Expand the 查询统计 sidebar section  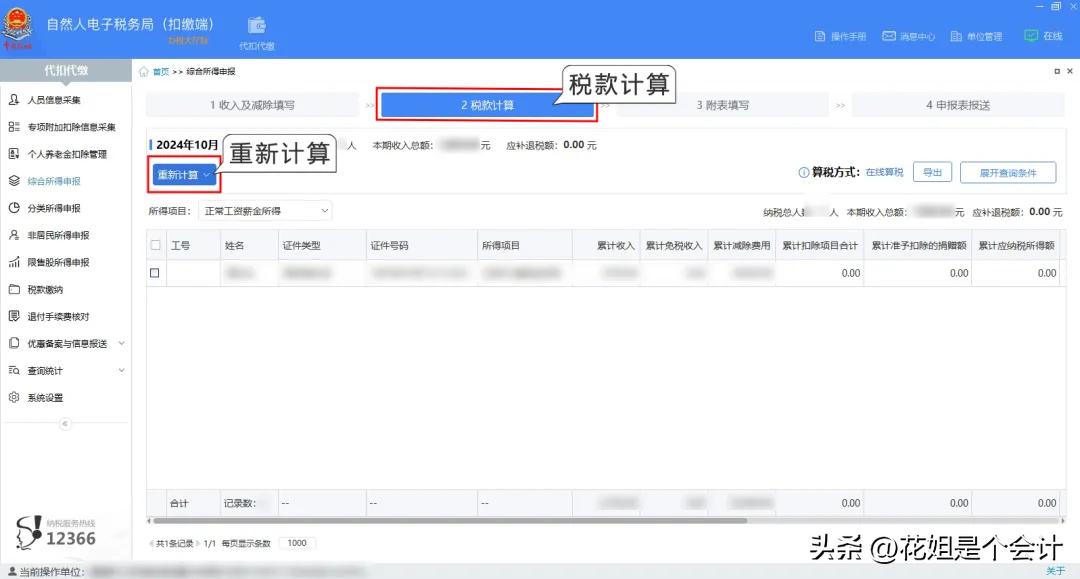click(x=47, y=370)
